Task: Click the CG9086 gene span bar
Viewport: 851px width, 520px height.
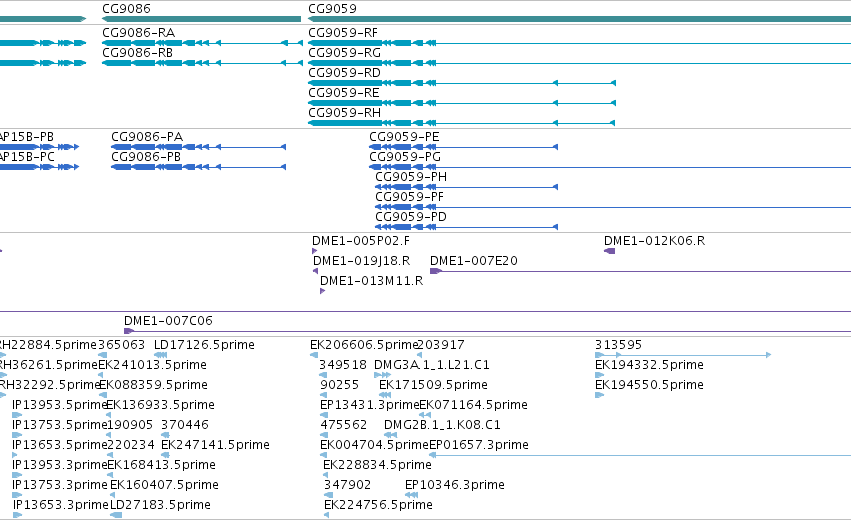Action: click(202, 19)
